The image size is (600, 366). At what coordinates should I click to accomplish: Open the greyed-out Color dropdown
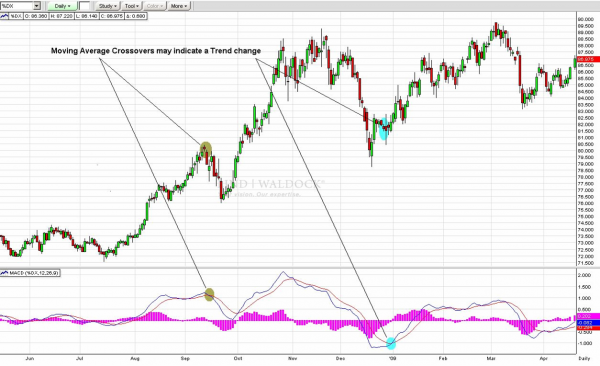click(x=155, y=6)
